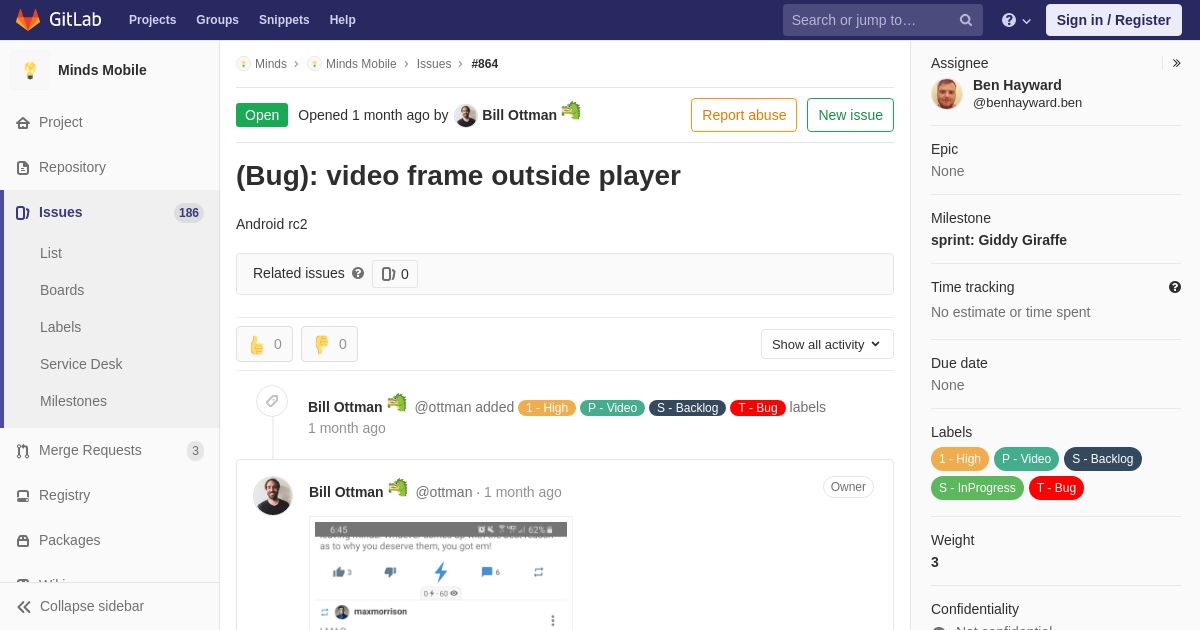Click the S - InProgress sidebar label
The image size is (1200, 630).
click(x=977, y=488)
